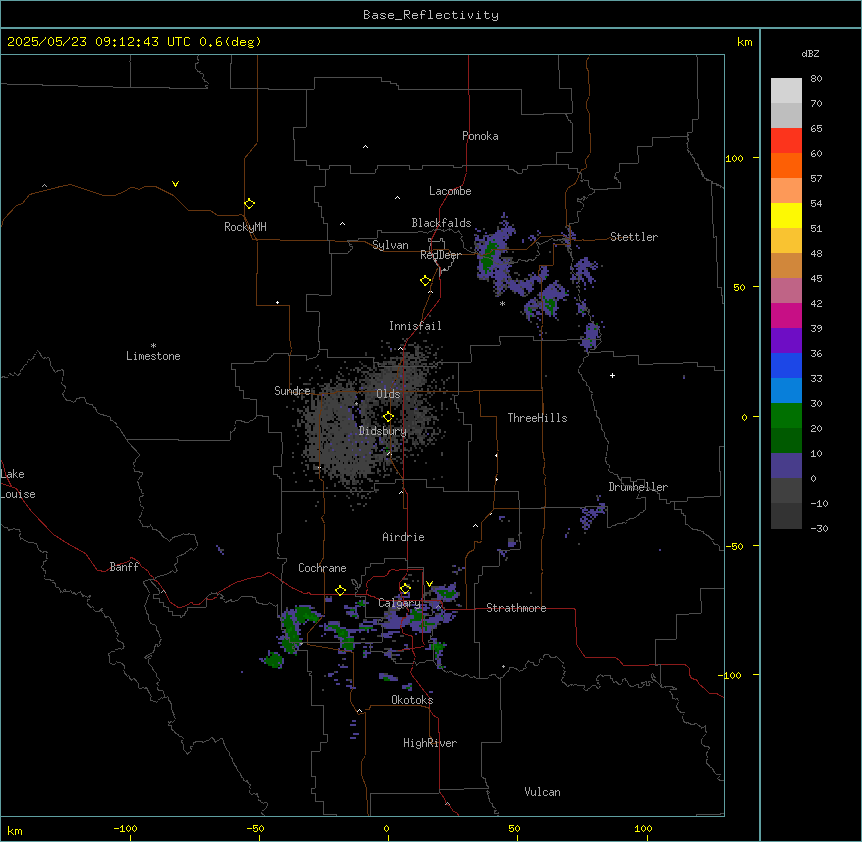This screenshot has width=862, height=842.
Task: Click the yellow swatch between 54 and 51 dBZ
Action: click(x=786, y=215)
